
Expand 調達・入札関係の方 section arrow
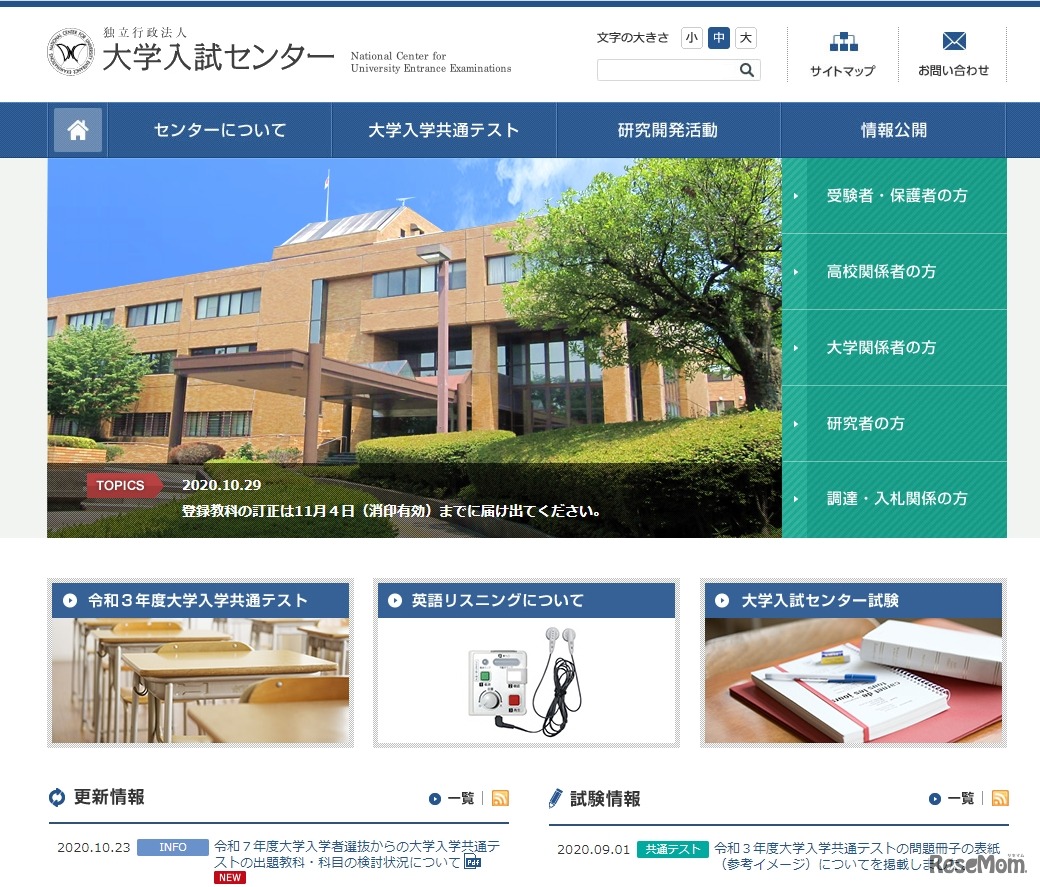(795, 498)
